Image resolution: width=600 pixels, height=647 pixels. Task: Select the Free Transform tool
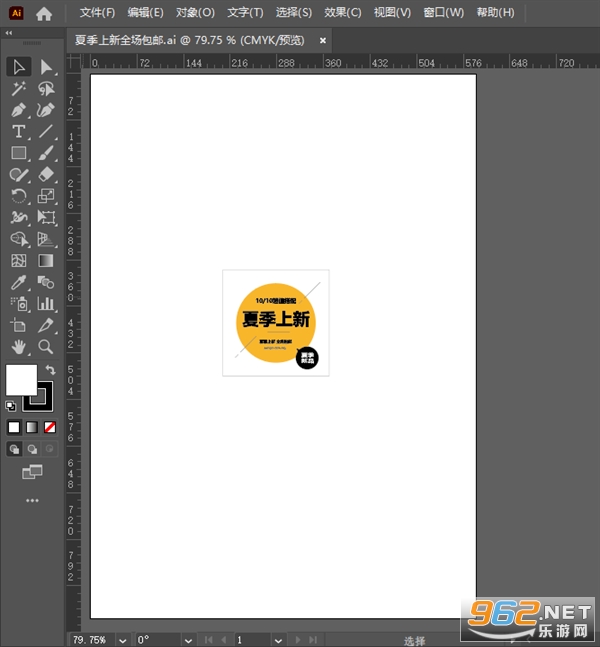click(x=46, y=217)
